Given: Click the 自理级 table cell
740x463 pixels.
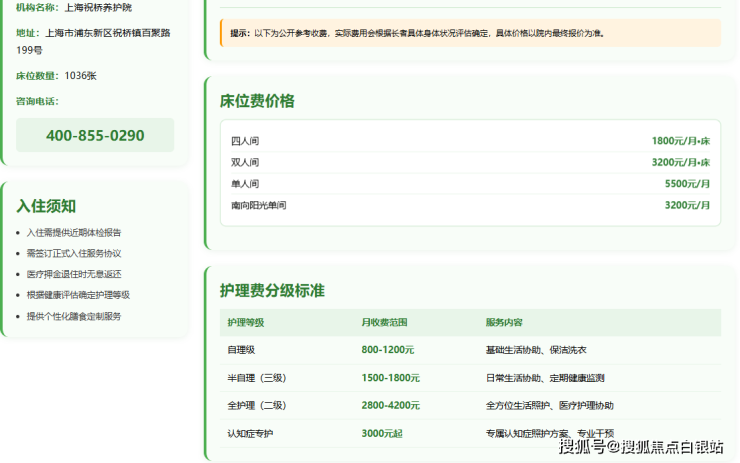Looking at the screenshot, I should [x=241, y=350].
